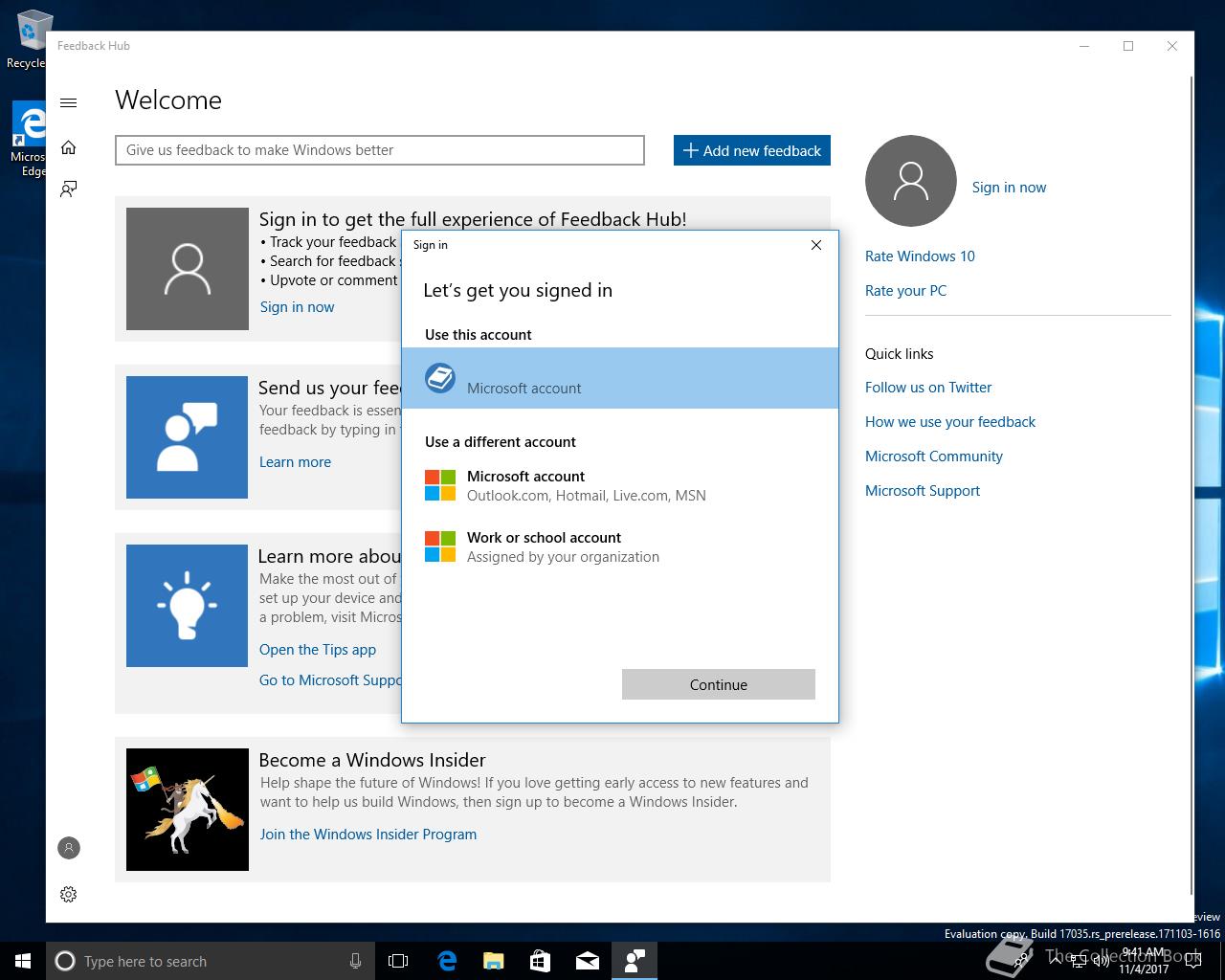The height and width of the screenshot is (980, 1225).
Task: Click Sign in now link in welcome card
Action: [297, 307]
